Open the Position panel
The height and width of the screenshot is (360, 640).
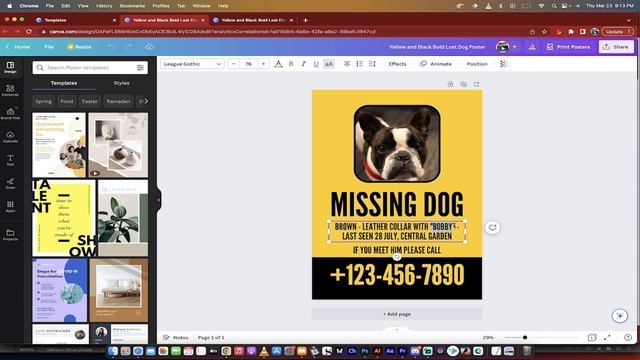coord(477,64)
